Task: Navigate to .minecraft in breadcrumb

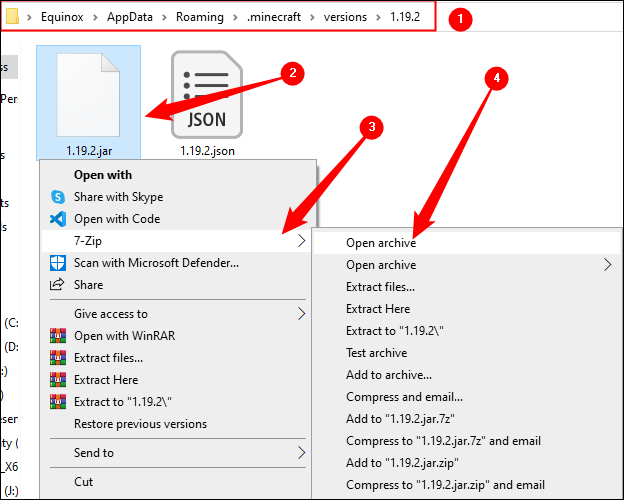Action: (x=274, y=17)
